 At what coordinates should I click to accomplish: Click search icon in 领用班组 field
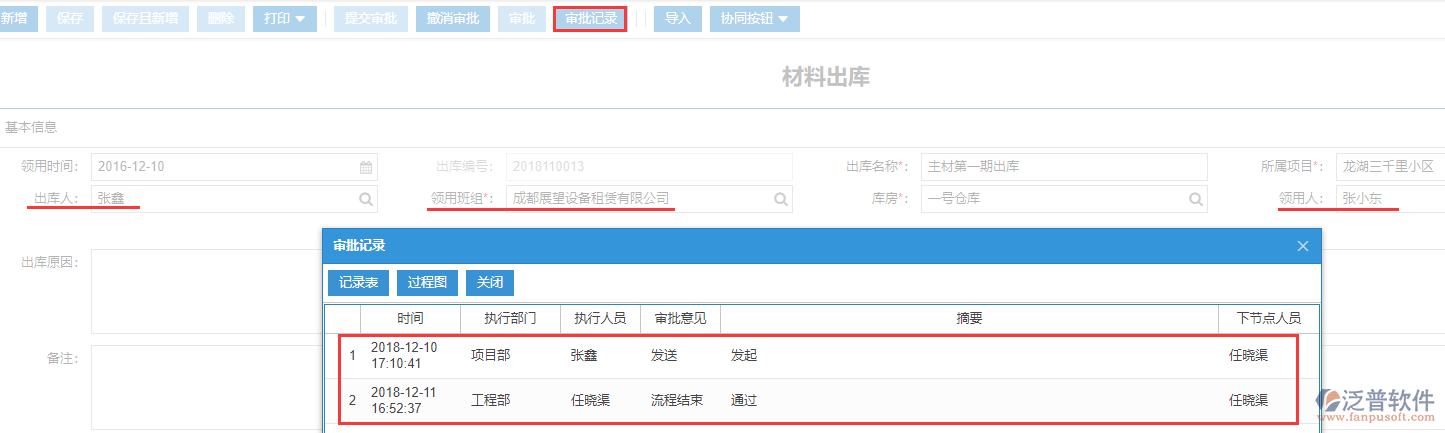point(781,199)
